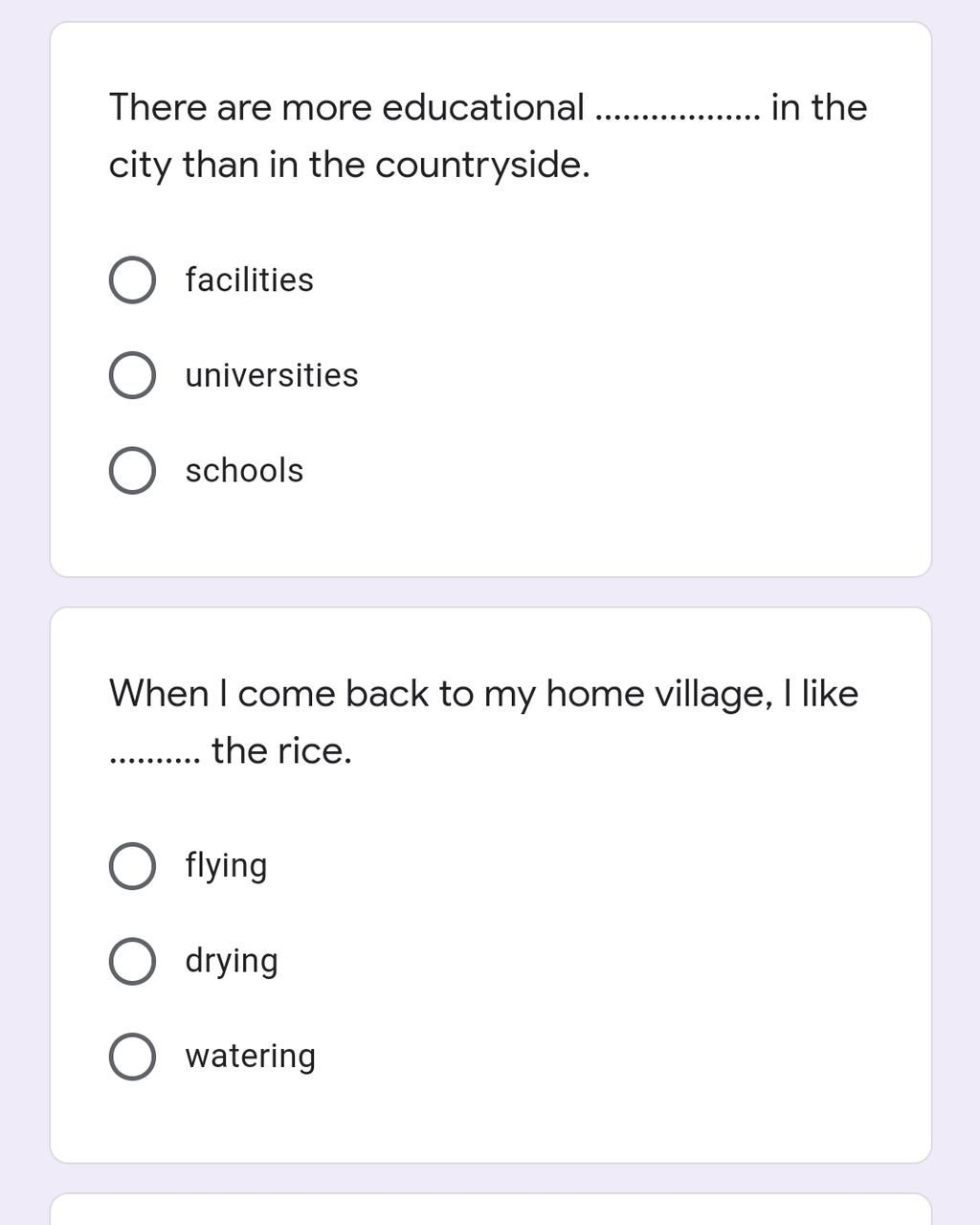Click the "universities" option label text

272,375
